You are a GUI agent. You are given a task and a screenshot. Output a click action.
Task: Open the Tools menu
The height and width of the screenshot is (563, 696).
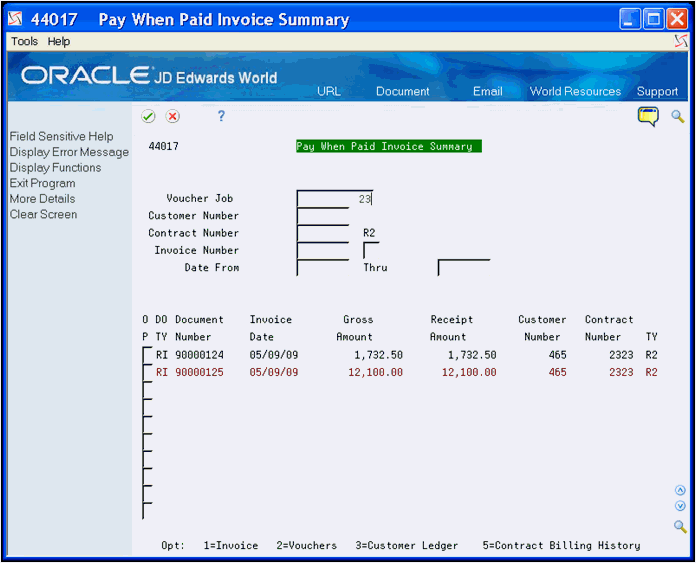tap(24, 41)
